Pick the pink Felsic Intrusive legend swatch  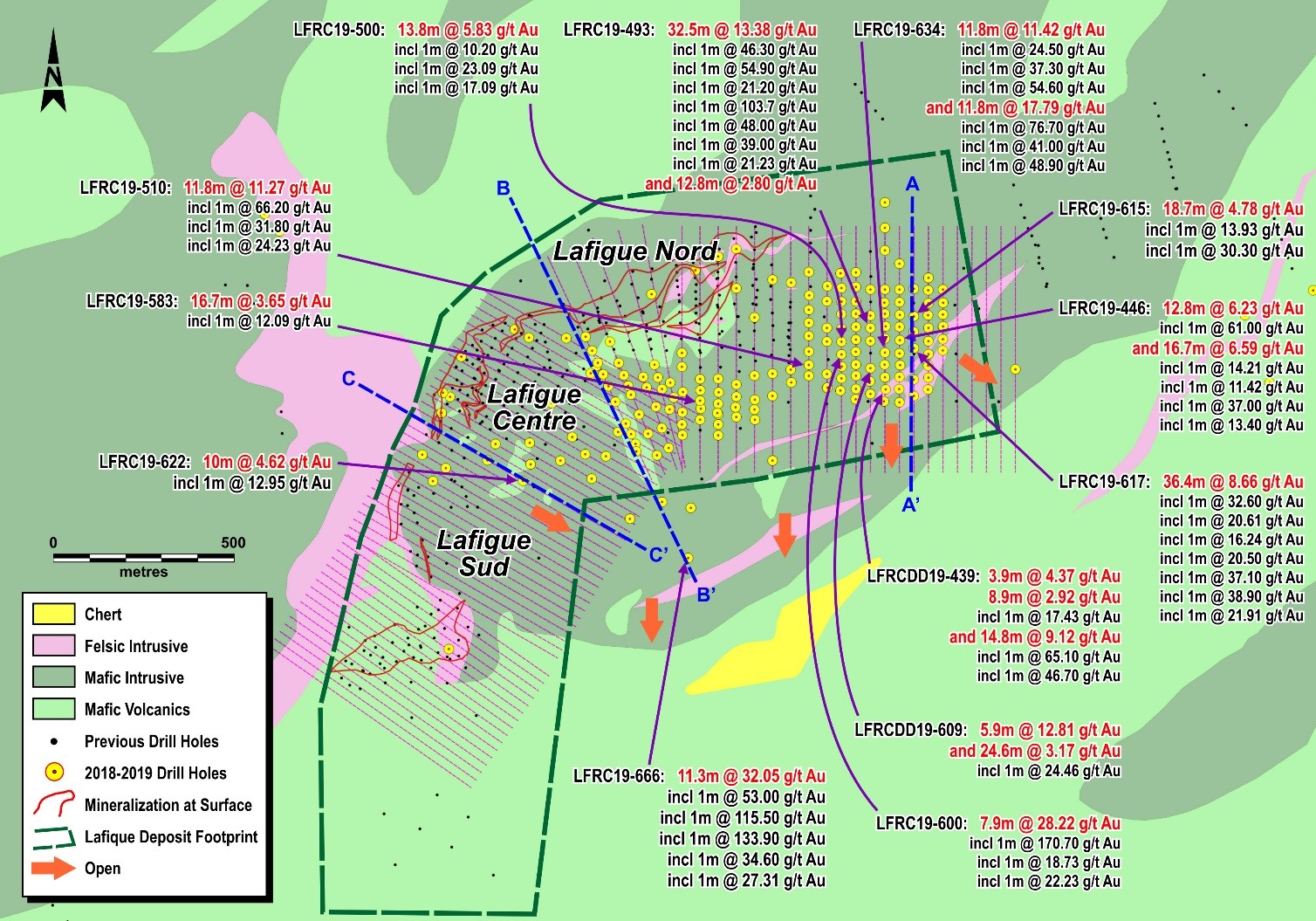tap(54, 646)
